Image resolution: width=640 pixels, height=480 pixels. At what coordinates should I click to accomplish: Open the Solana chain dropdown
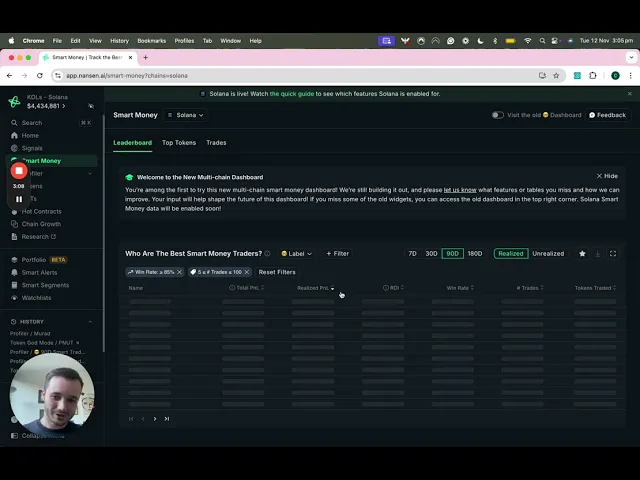[186, 115]
